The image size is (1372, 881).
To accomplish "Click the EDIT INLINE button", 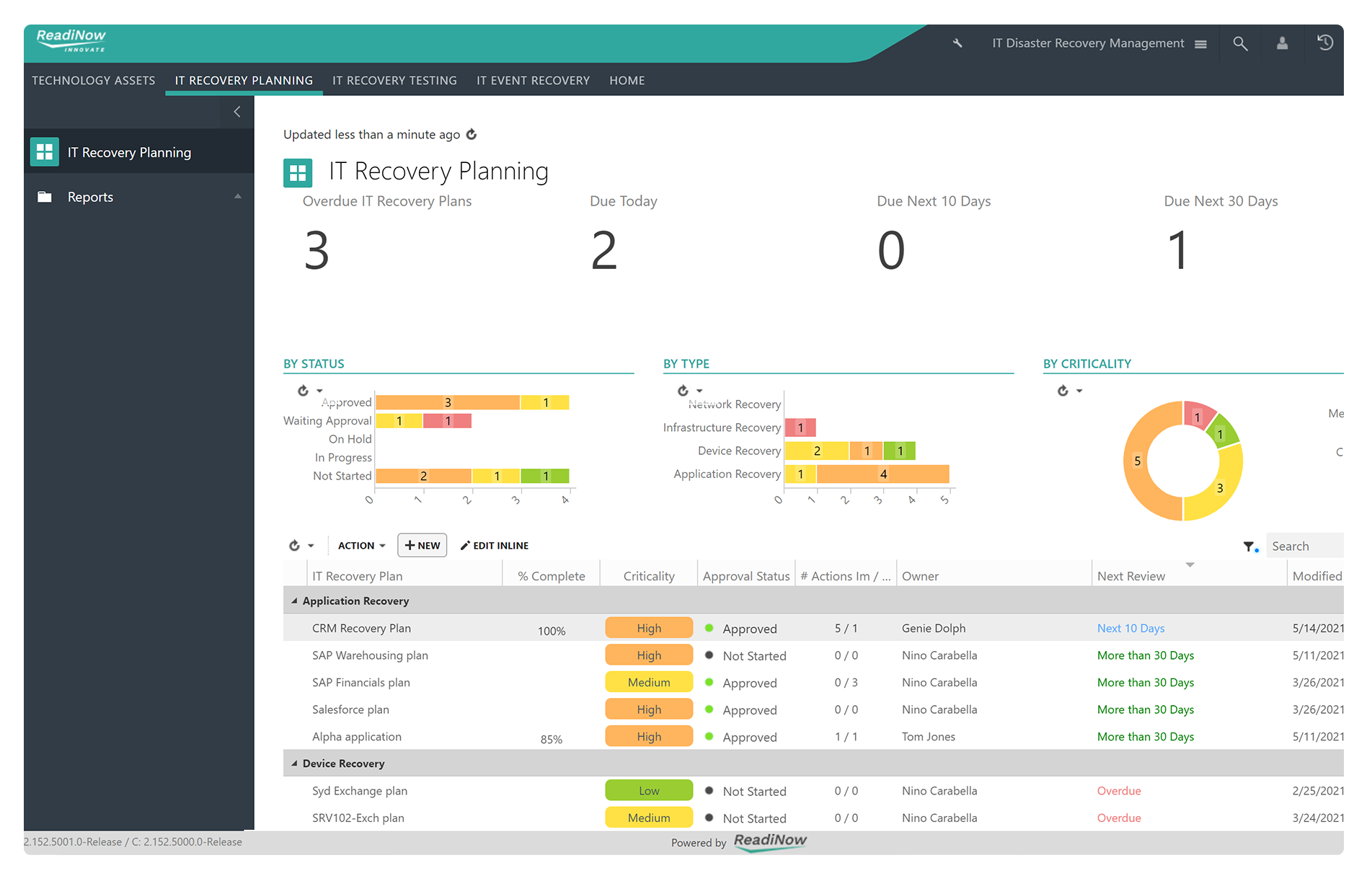I will [495, 546].
